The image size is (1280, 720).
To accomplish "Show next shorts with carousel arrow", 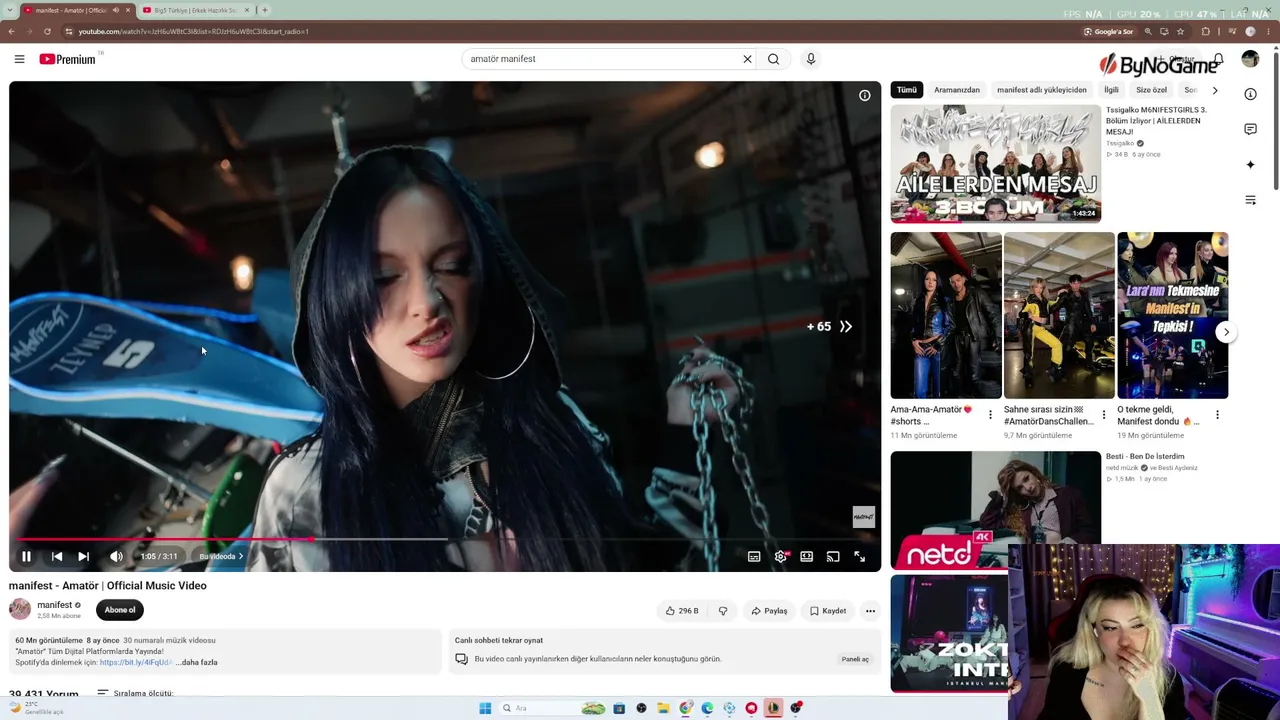I will tap(1226, 332).
